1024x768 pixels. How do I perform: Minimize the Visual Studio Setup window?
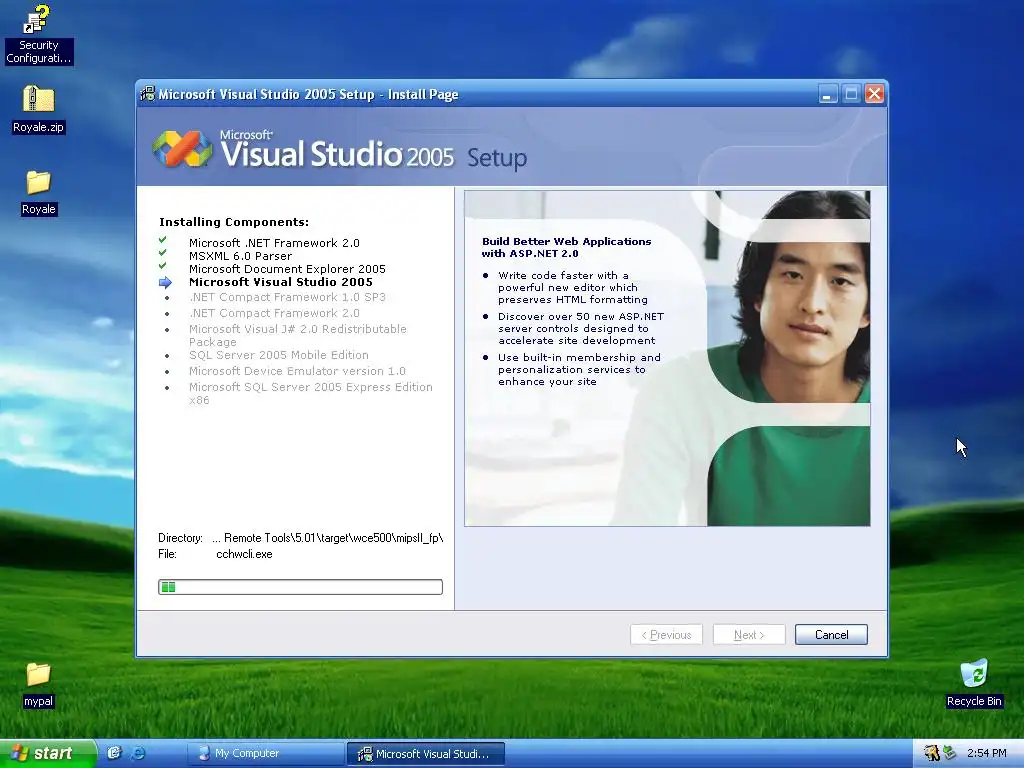[x=827, y=94]
